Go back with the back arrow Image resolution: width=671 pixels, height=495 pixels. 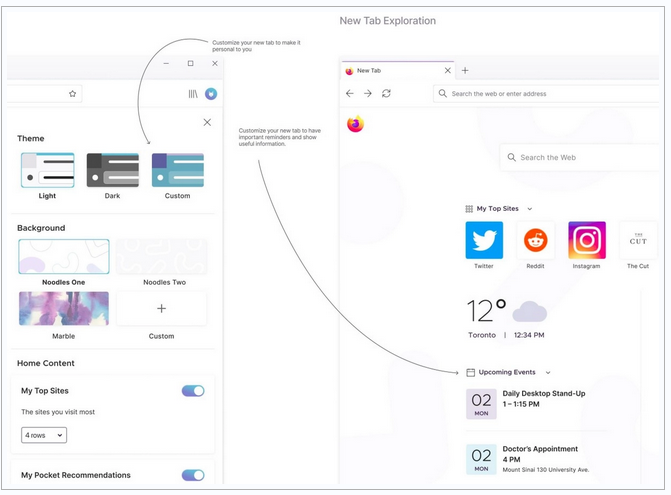[x=350, y=93]
